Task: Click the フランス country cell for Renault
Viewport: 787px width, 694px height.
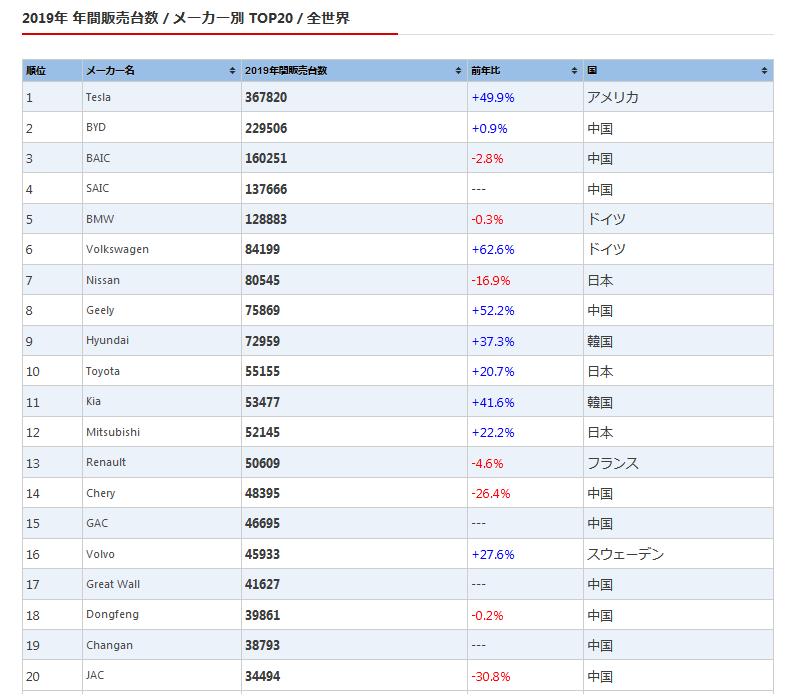Action: coord(612,463)
